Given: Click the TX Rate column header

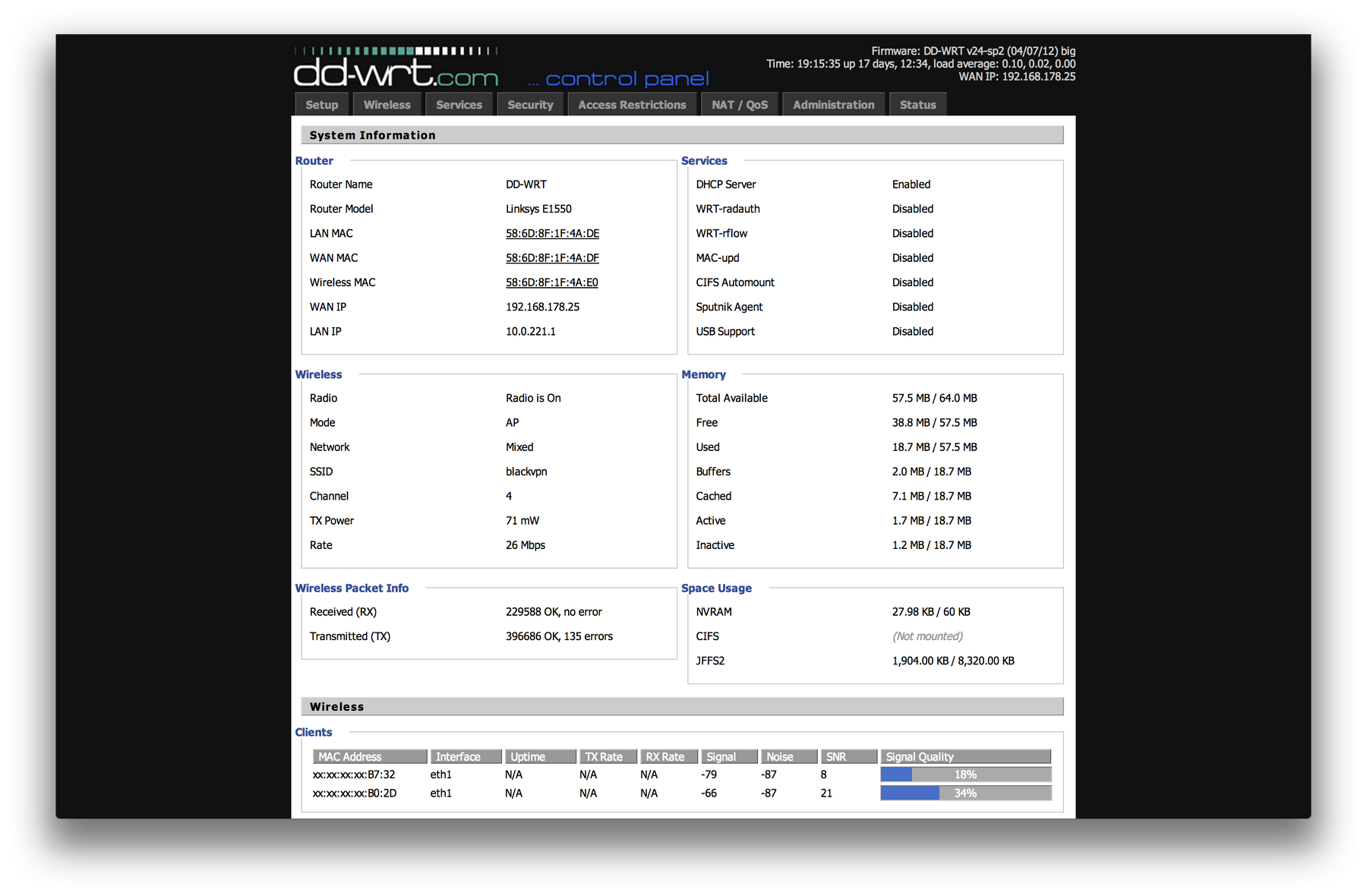Looking at the screenshot, I should click(x=608, y=757).
